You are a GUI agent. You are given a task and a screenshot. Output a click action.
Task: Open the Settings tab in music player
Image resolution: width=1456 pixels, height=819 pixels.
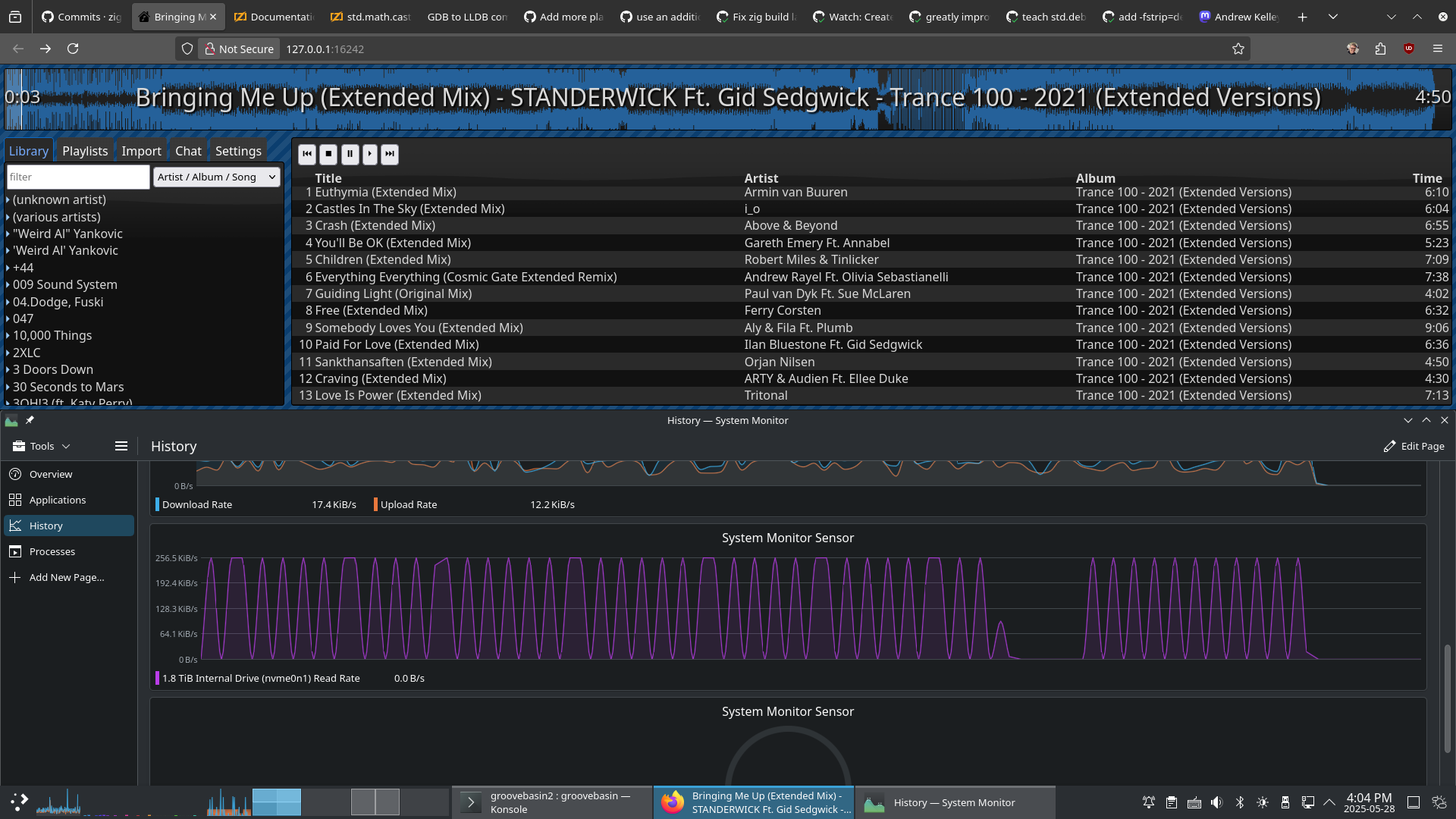click(x=238, y=151)
